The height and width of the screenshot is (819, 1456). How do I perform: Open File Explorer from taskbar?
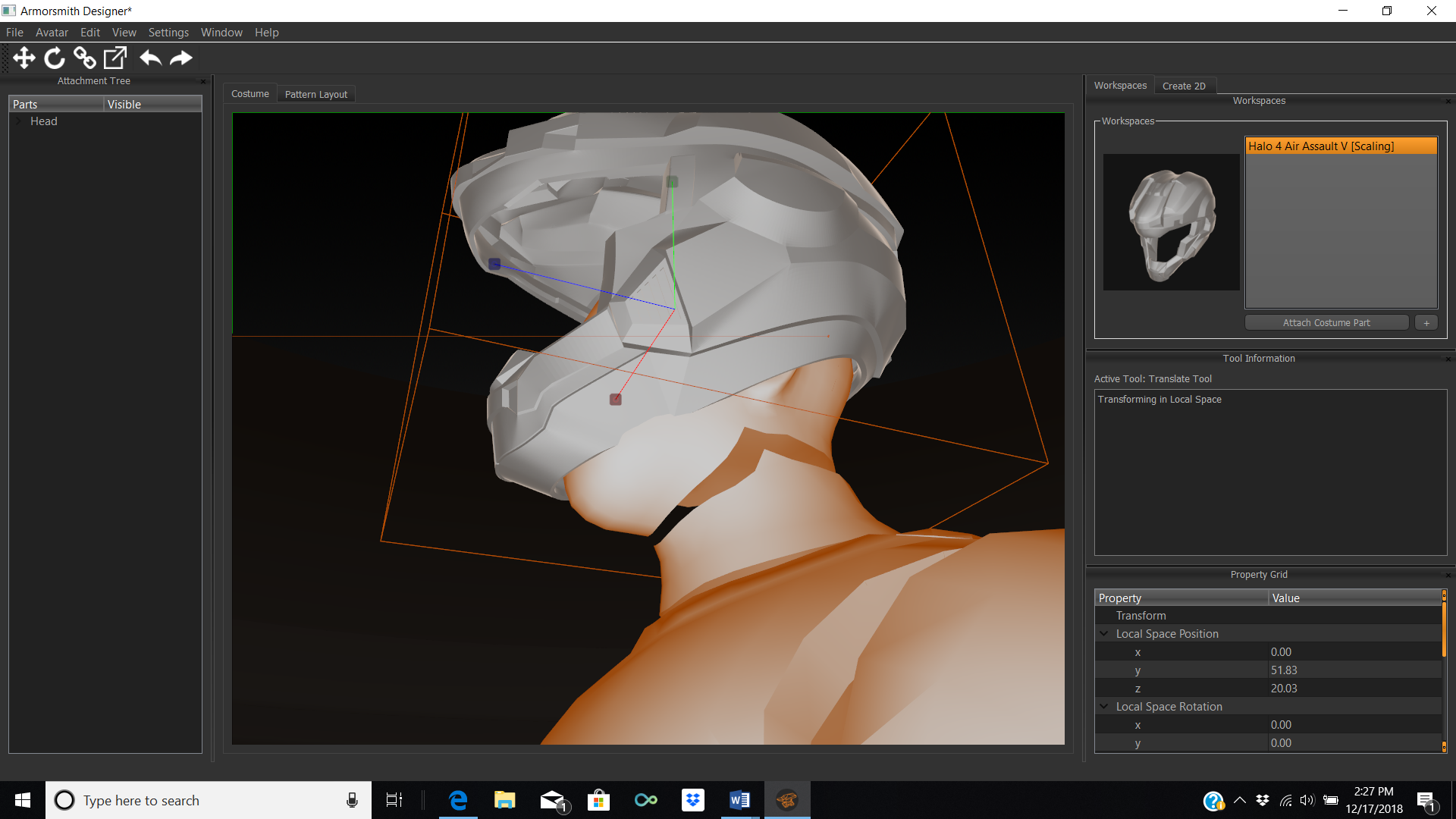click(505, 800)
